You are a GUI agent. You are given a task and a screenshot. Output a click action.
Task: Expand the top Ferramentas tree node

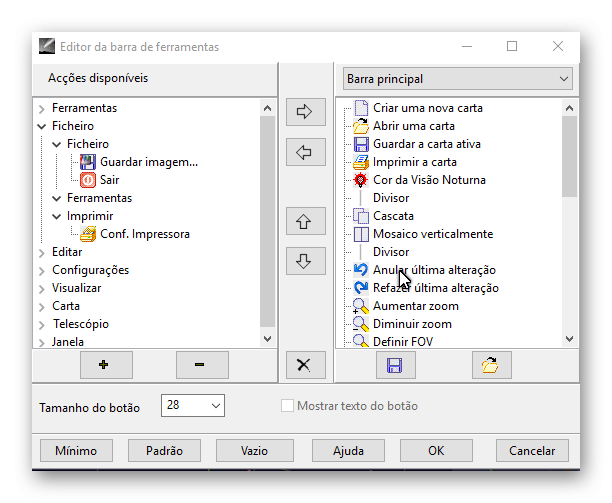42,109
